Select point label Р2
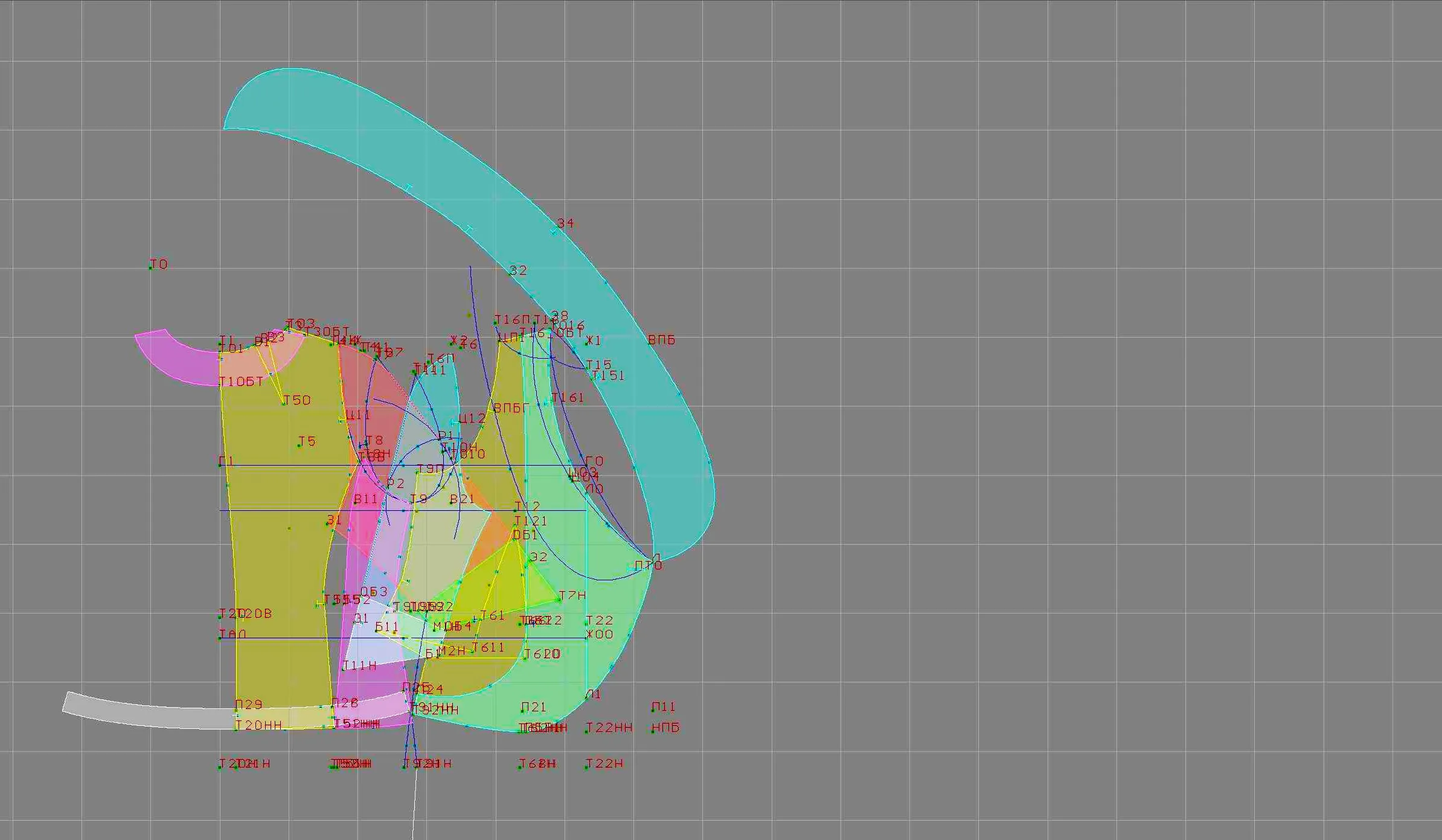Image resolution: width=1442 pixels, height=840 pixels. pyautogui.click(x=396, y=483)
